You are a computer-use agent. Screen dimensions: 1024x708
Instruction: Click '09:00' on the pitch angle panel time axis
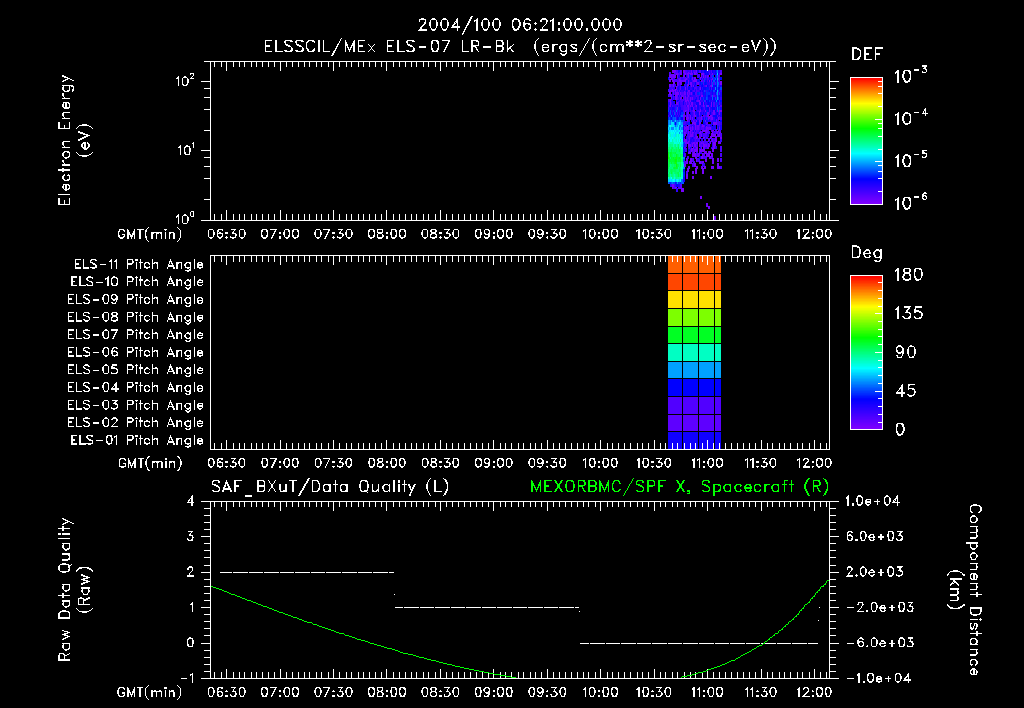coord(493,463)
